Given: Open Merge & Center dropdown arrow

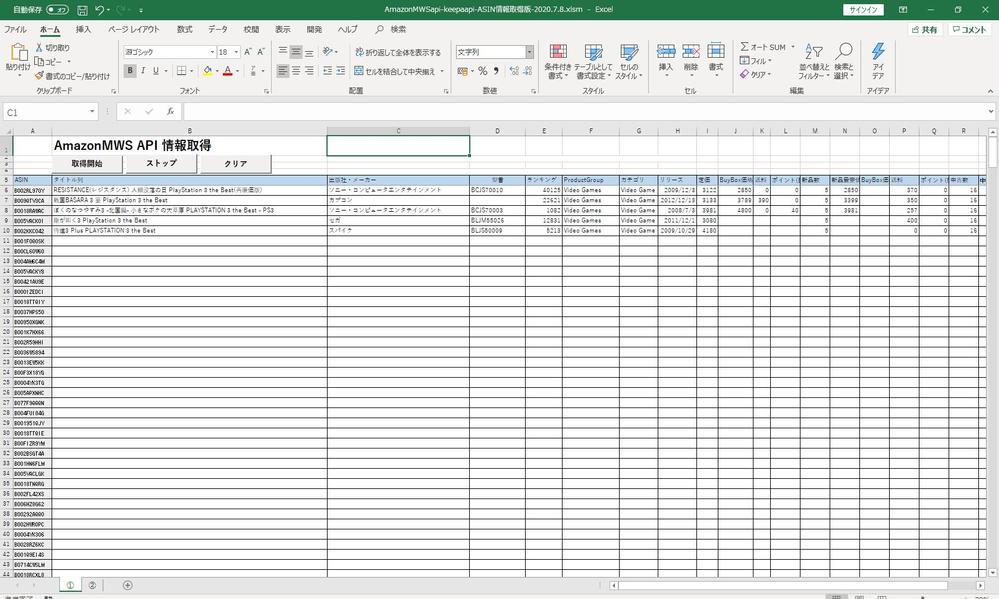Looking at the screenshot, I should click(442, 71).
